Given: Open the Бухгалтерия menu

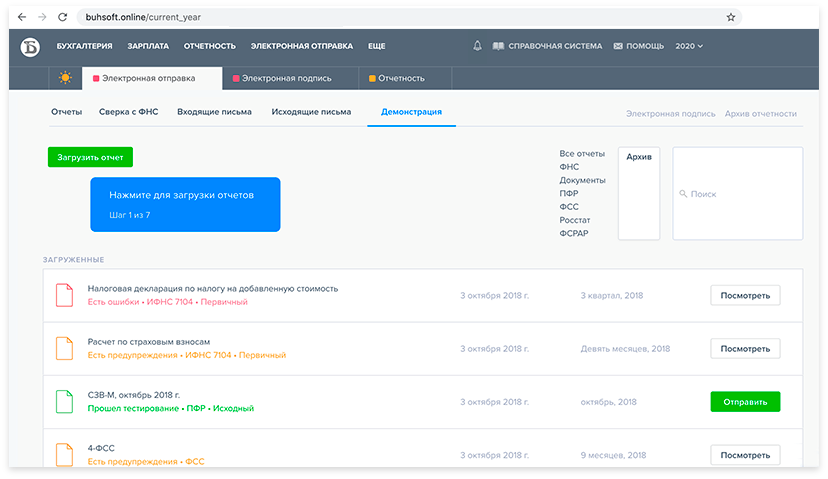Looking at the screenshot, I should tap(84, 46).
